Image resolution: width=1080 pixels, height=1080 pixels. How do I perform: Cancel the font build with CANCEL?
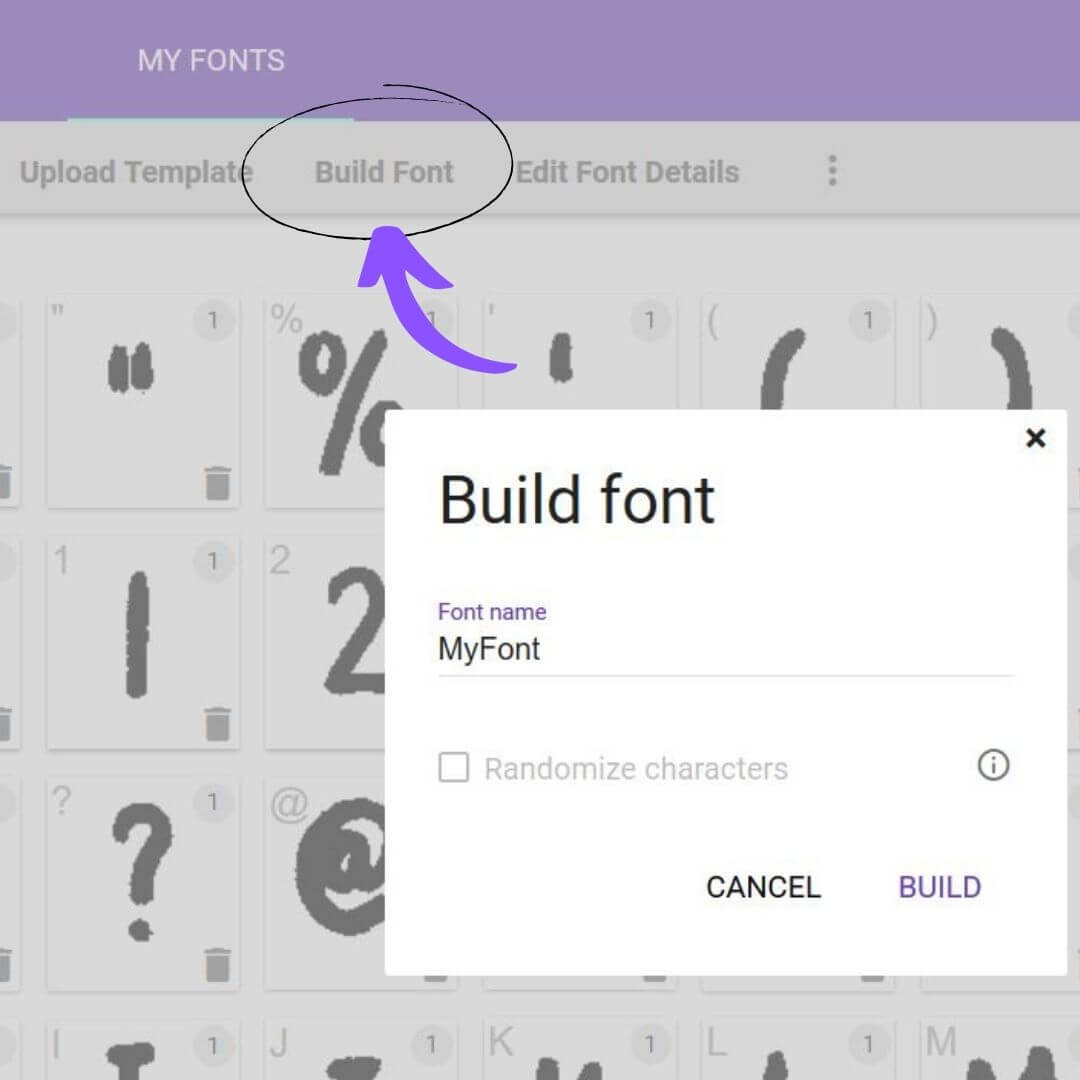tap(763, 887)
